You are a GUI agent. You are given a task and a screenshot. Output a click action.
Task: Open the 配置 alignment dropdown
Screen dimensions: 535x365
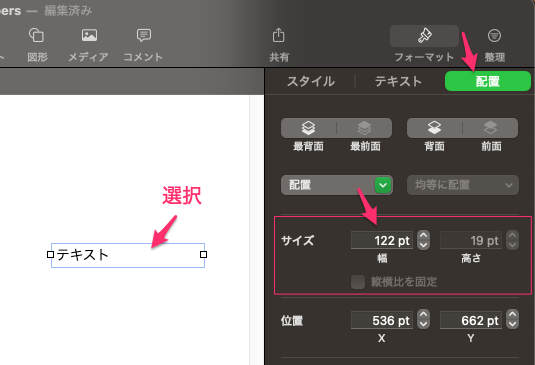(x=337, y=185)
